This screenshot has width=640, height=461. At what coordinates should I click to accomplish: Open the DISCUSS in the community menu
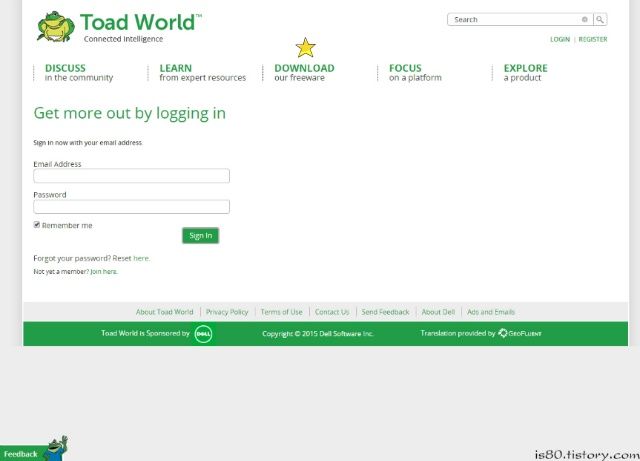point(79,73)
